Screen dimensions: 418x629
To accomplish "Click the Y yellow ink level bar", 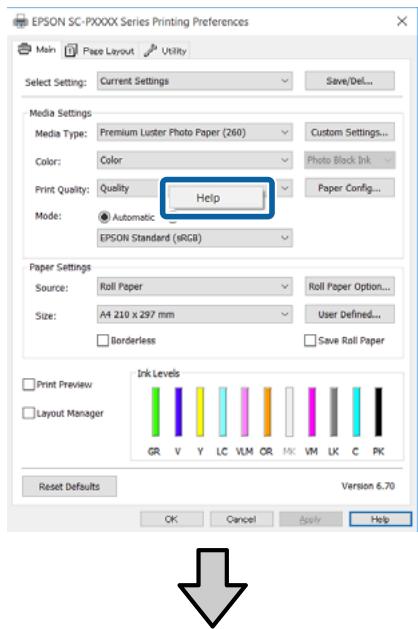I will (x=200, y=412).
